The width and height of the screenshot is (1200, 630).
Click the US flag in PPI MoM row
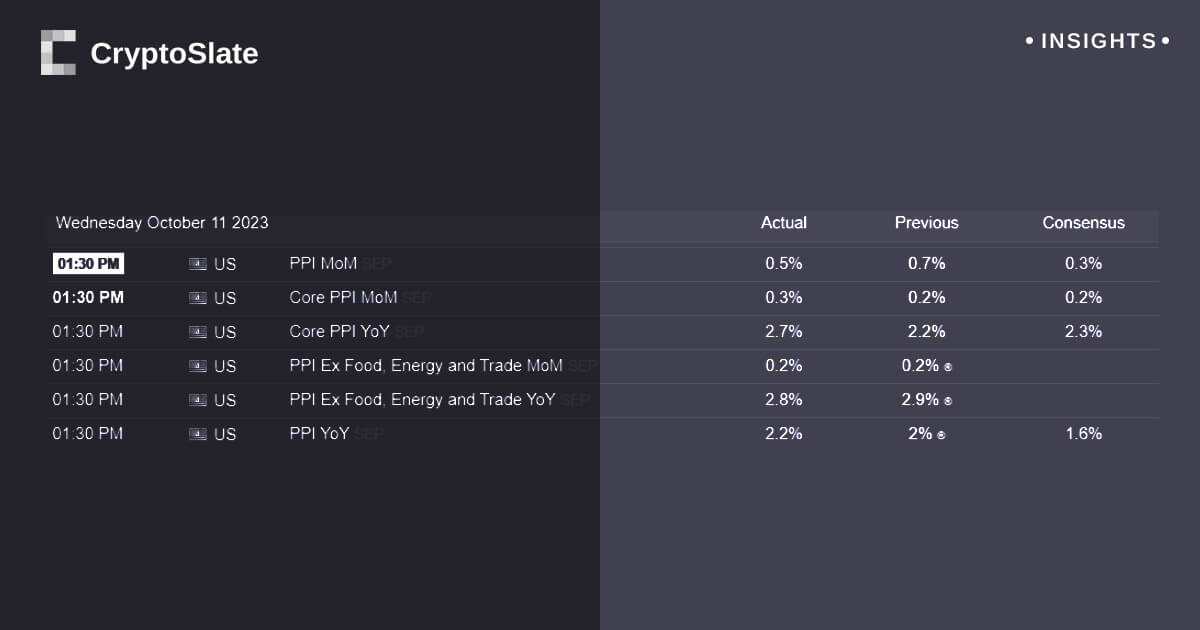click(198, 264)
